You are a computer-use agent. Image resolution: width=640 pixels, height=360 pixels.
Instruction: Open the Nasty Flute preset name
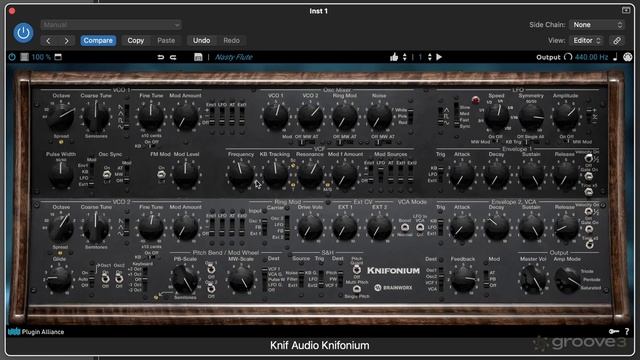[x=233, y=57]
